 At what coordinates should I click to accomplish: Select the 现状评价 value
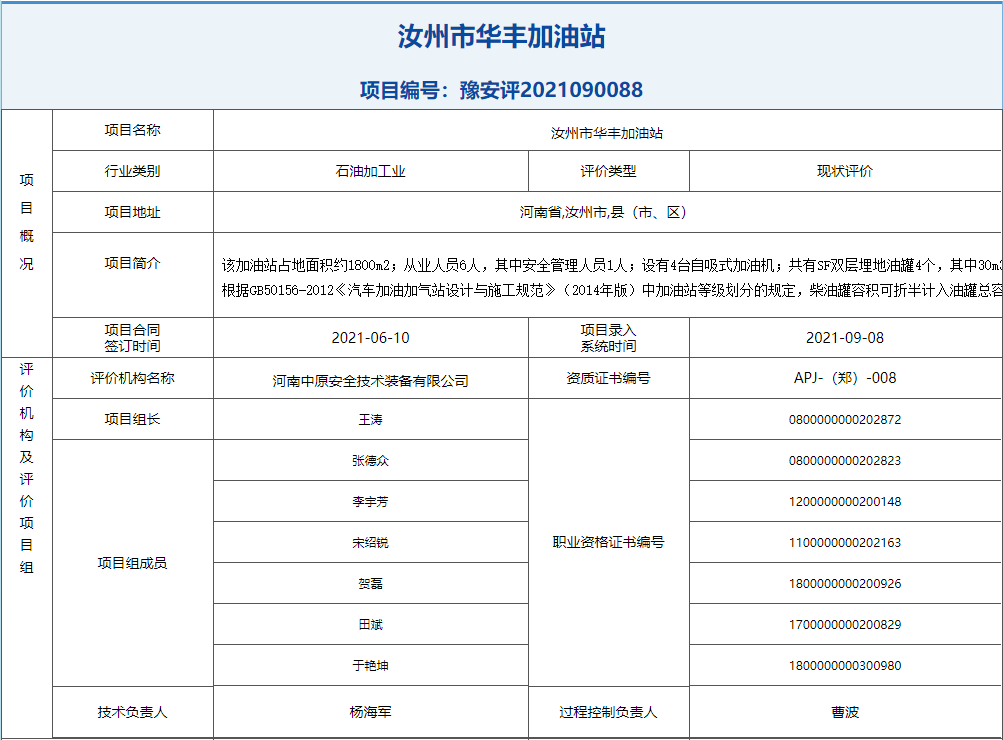click(844, 171)
